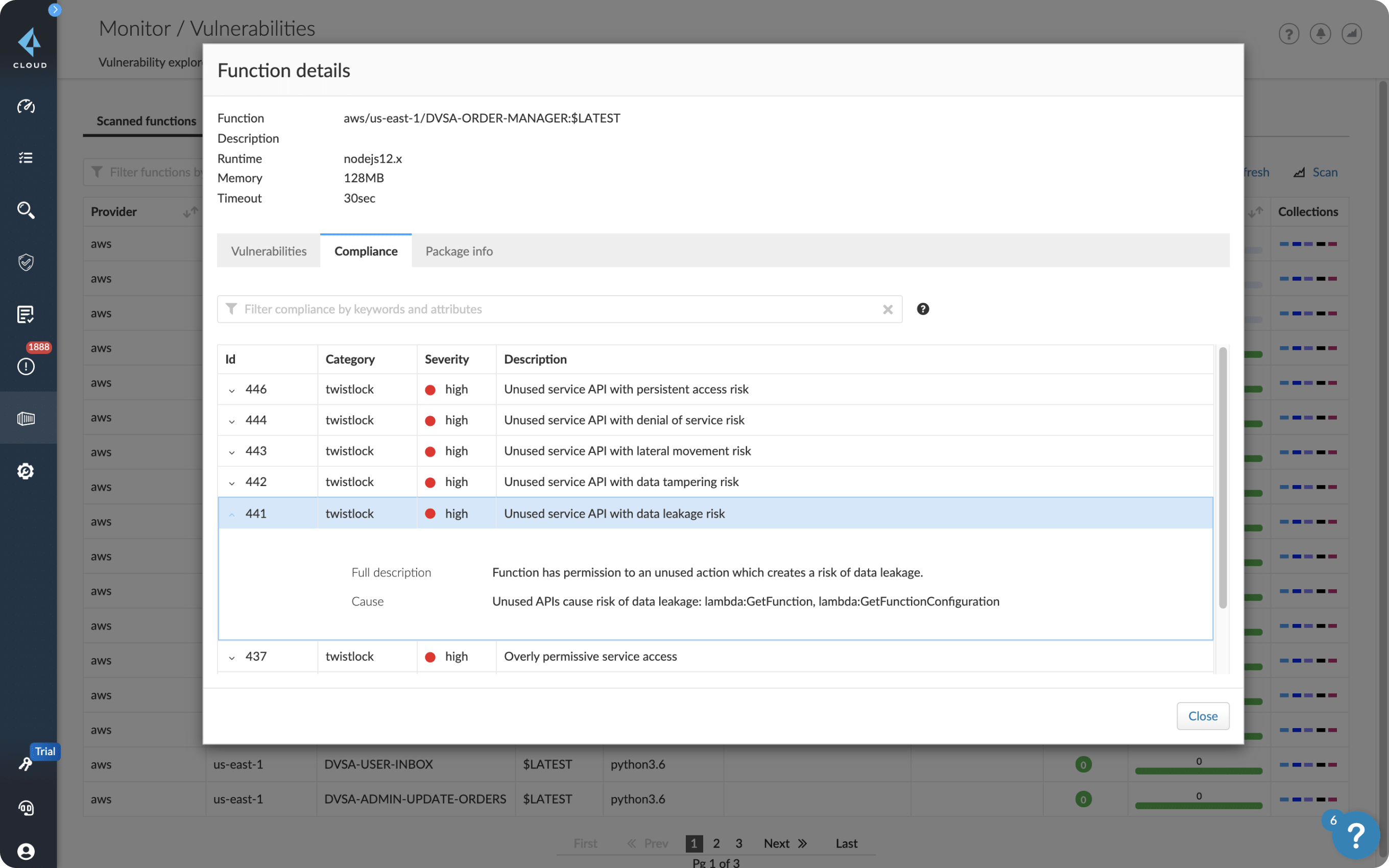Switch to the Vulnerabilities tab
Image resolution: width=1389 pixels, height=868 pixels.
point(268,250)
